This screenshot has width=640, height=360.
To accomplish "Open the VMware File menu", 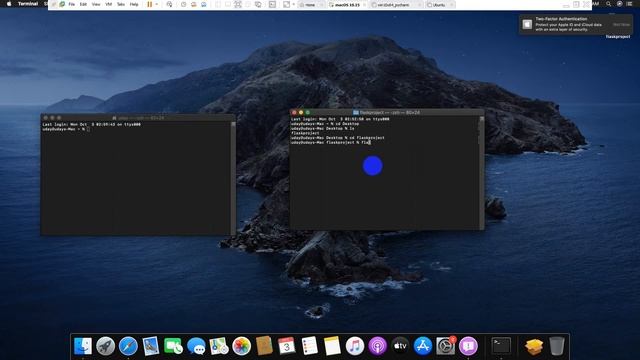I will pos(71,4).
